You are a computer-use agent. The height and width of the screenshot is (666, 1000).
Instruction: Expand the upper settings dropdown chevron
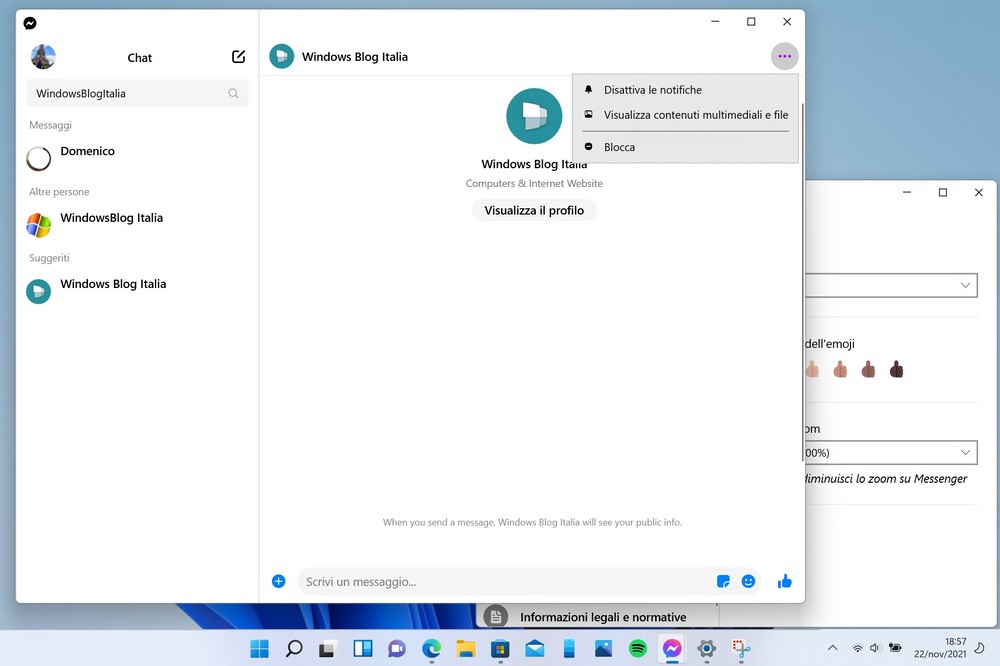(x=965, y=285)
